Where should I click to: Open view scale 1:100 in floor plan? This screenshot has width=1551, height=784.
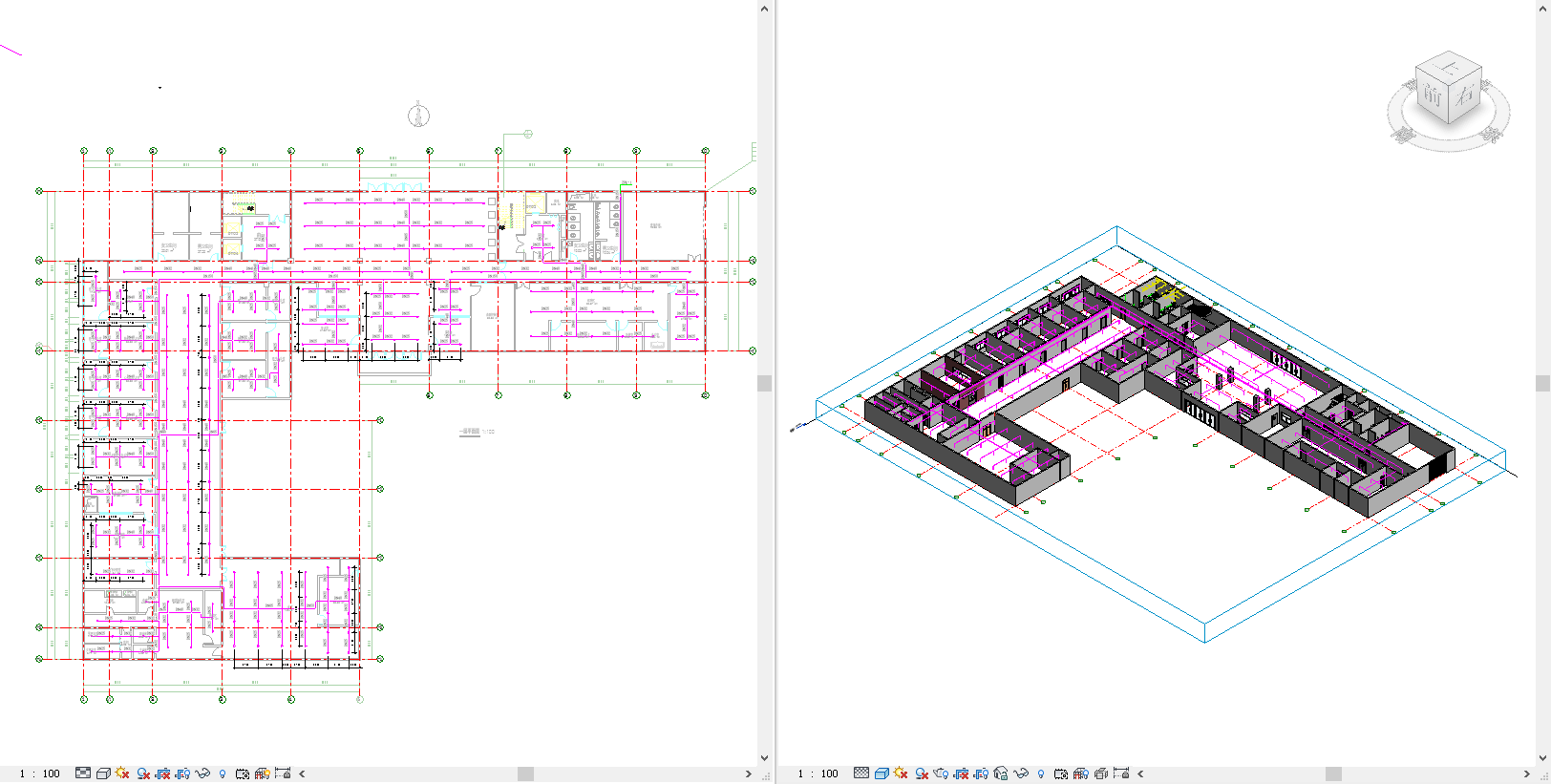tap(40, 773)
